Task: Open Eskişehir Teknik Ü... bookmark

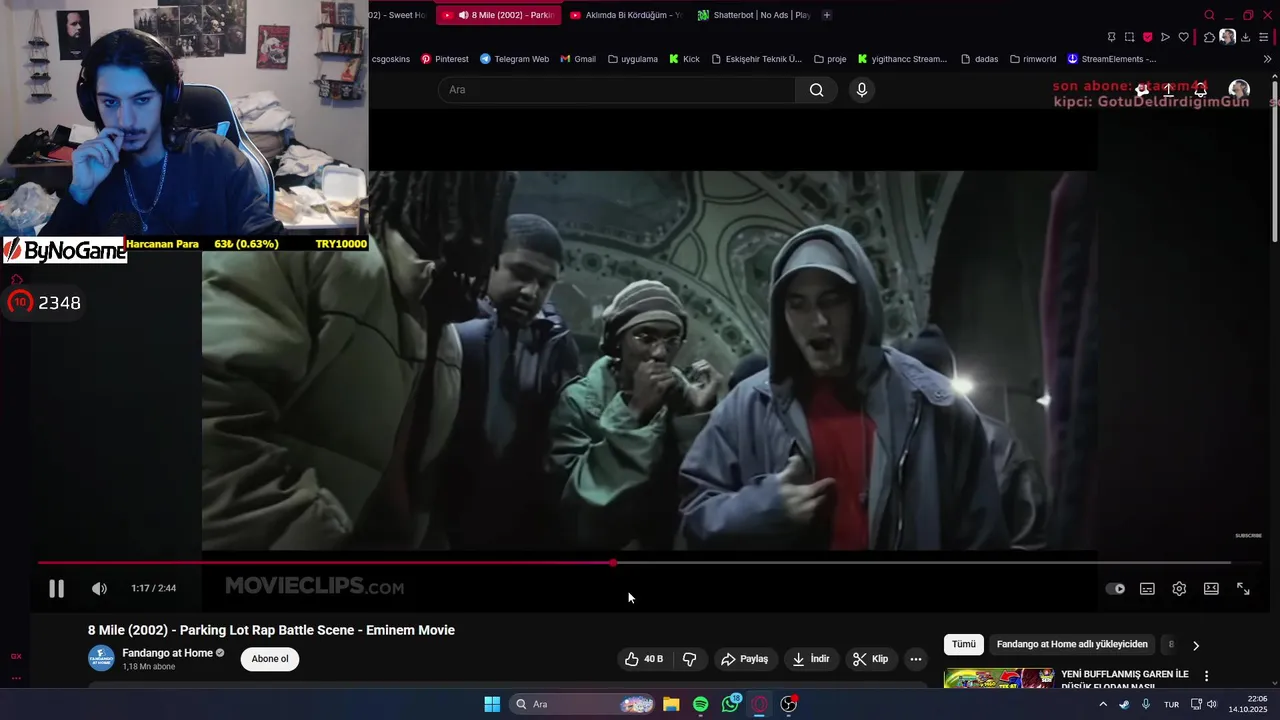Action: pos(756,59)
